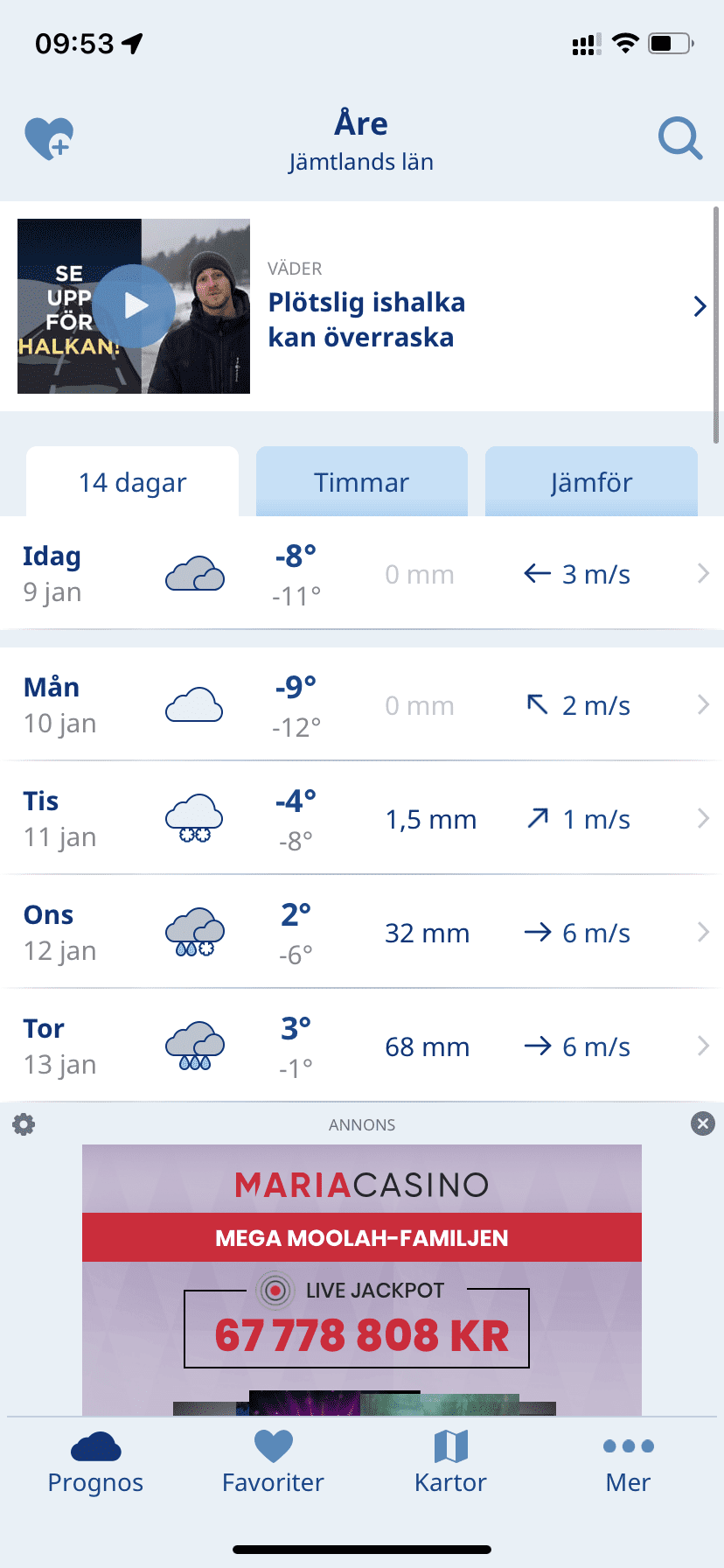724x1568 pixels.
Task: Expand Tor 13 jan details chevron
Action: pyautogui.click(x=703, y=1046)
